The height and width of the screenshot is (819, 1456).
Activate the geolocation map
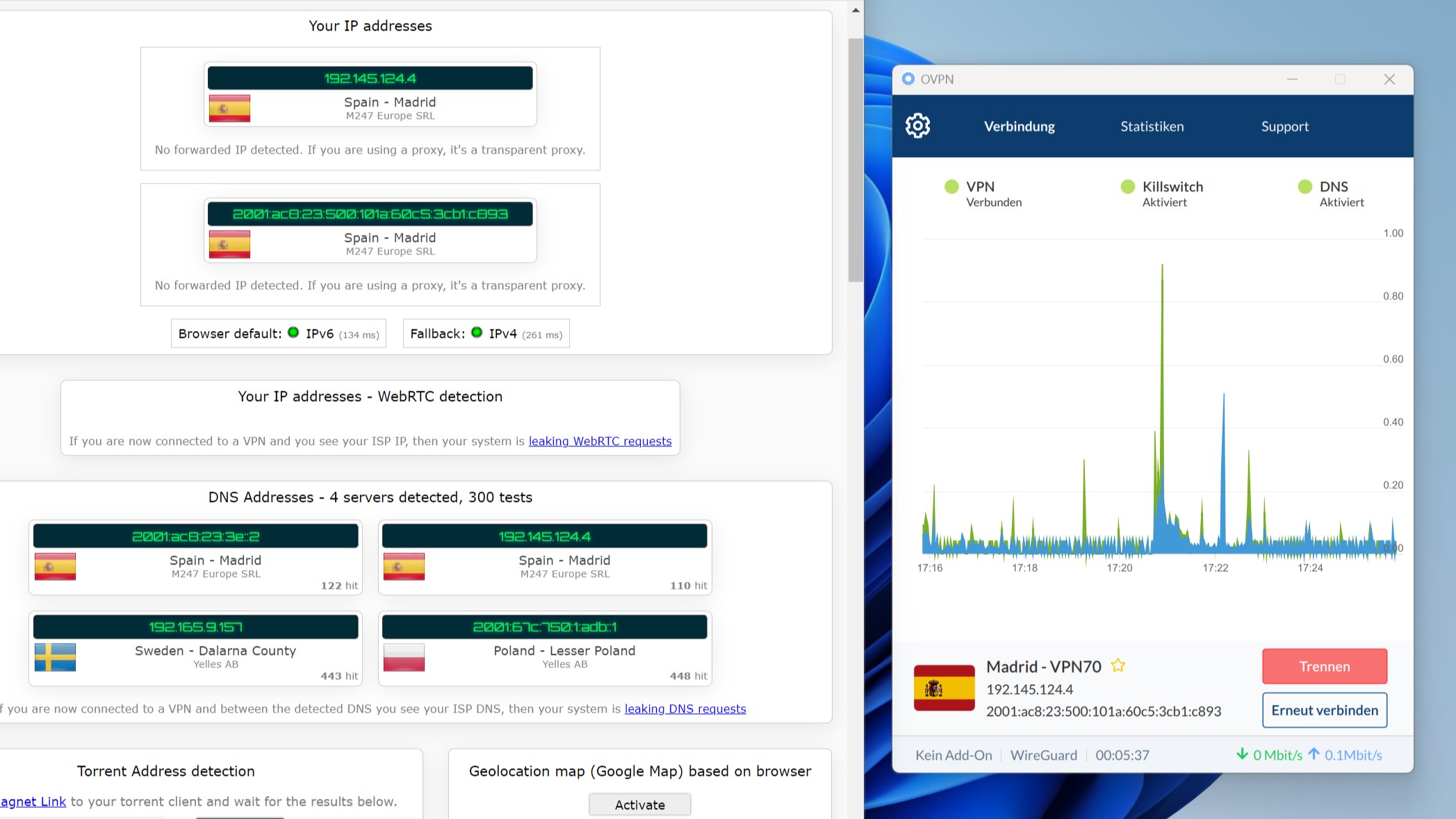639,804
